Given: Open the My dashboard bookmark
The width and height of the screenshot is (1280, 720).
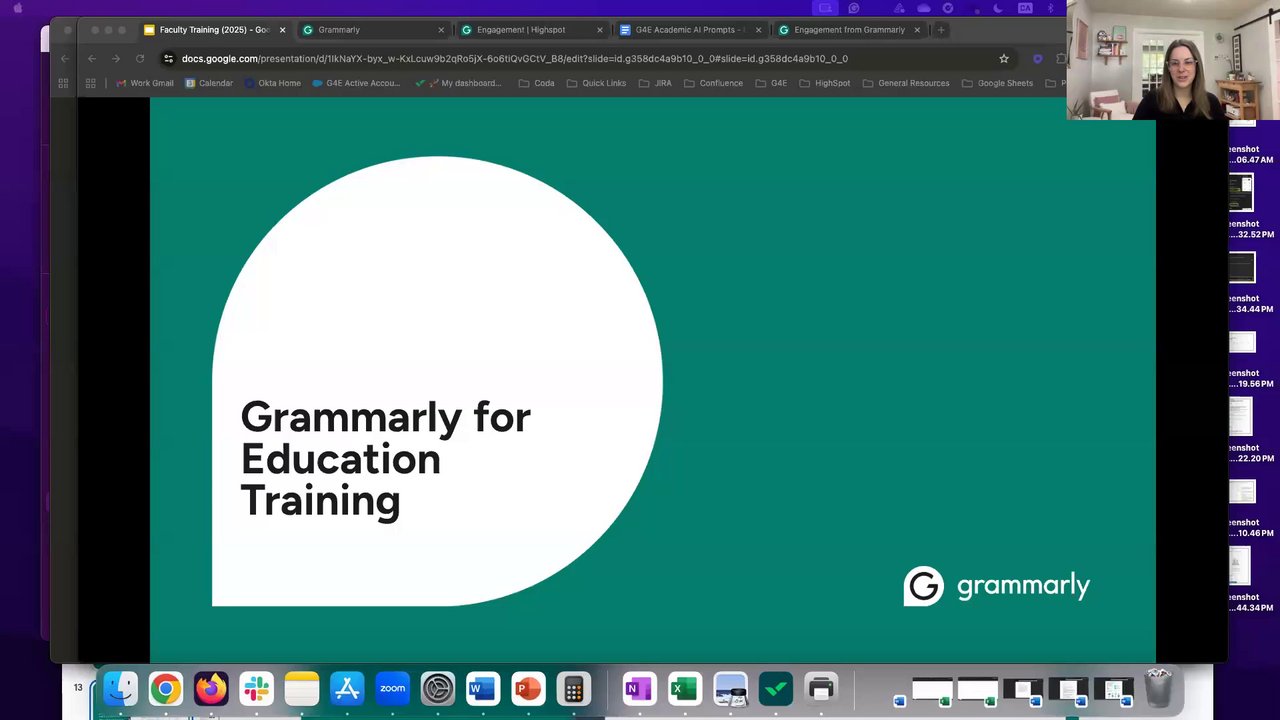Looking at the screenshot, I should [x=458, y=83].
